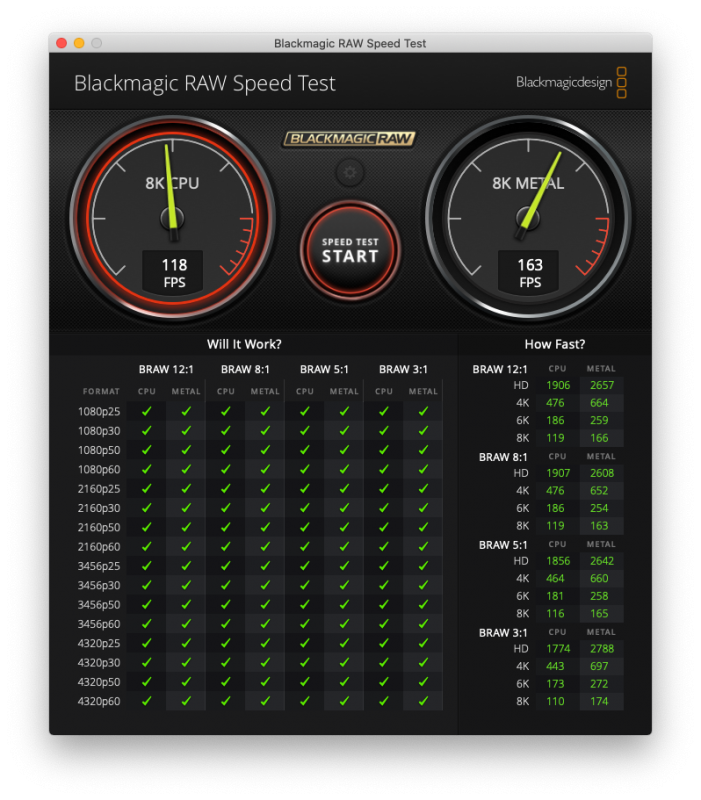The height and width of the screenshot is (800, 701).
Task: Click the 8K METAL gauge
Action: [x=528, y=219]
